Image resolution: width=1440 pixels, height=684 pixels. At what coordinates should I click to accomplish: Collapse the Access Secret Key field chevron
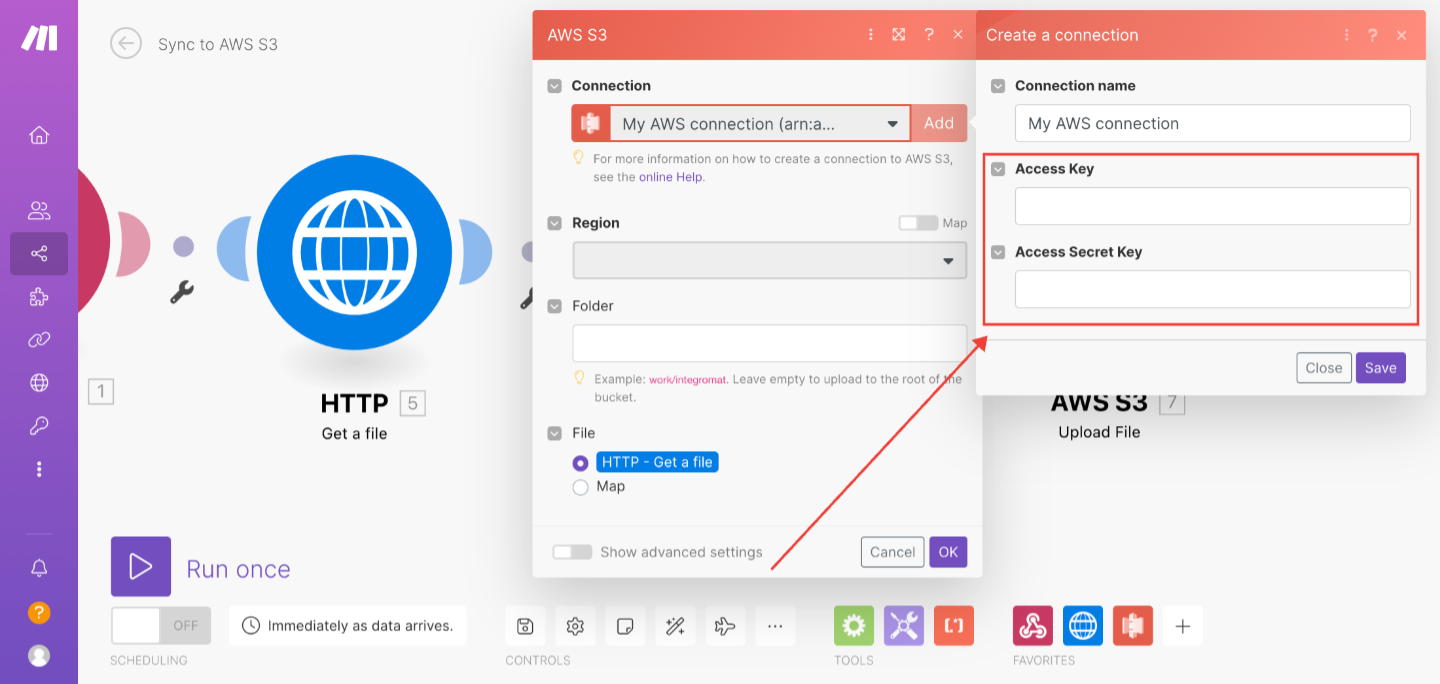coord(998,252)
